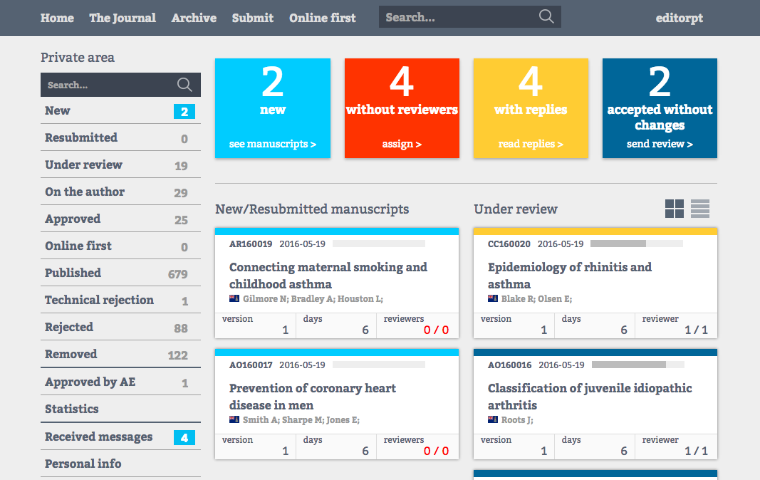Click 'see manuscripts >' on new tile
The image size is (760, 480).
coord(272,144)
